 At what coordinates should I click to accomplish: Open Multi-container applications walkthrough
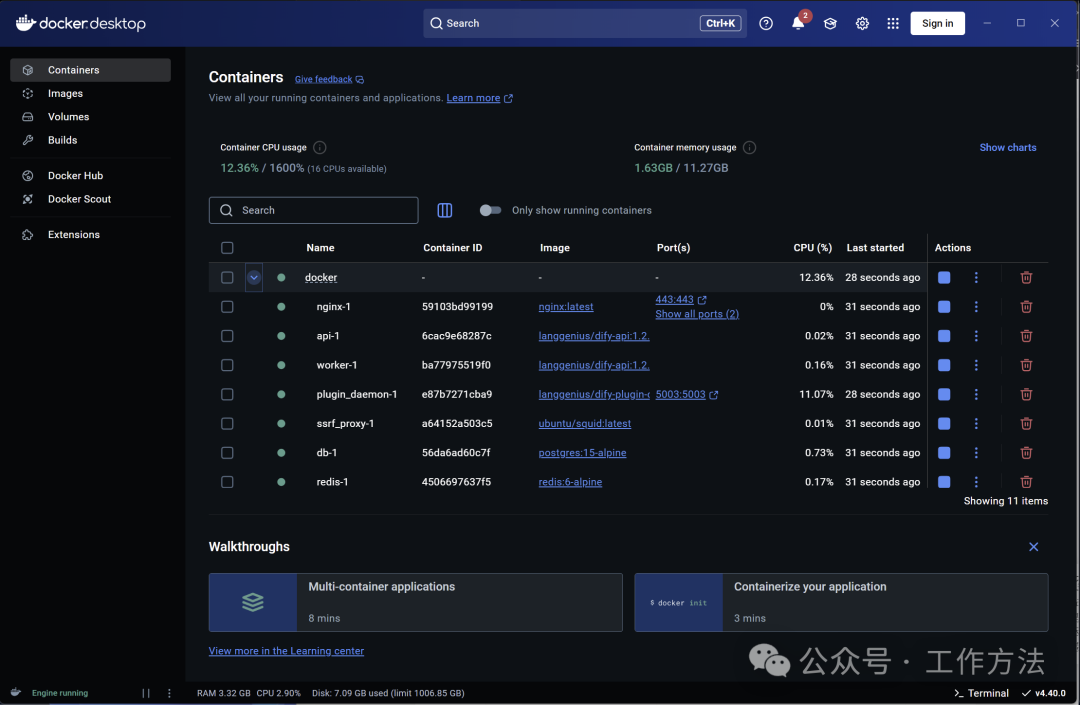click(x=415, y=602)
